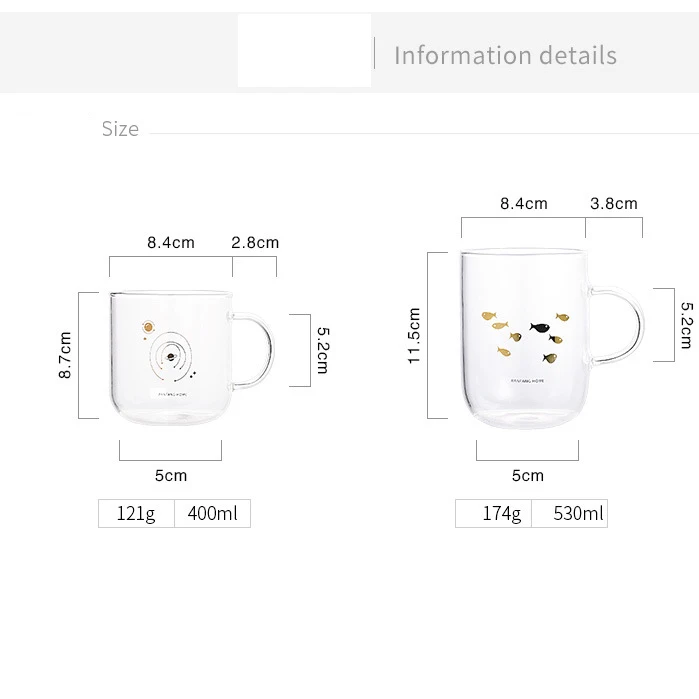The image size is (699, 699).
Task: Click the 8.4cm label above the large mug
Action: [x=524, y=203]
